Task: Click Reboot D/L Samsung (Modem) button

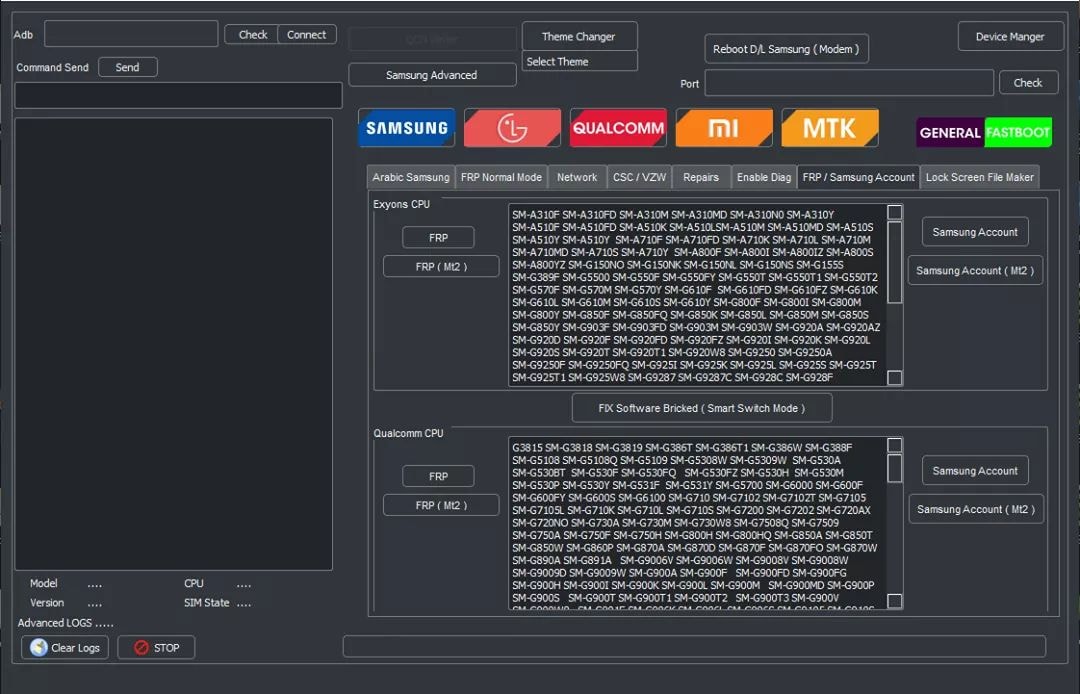Action: click(786, 49)
